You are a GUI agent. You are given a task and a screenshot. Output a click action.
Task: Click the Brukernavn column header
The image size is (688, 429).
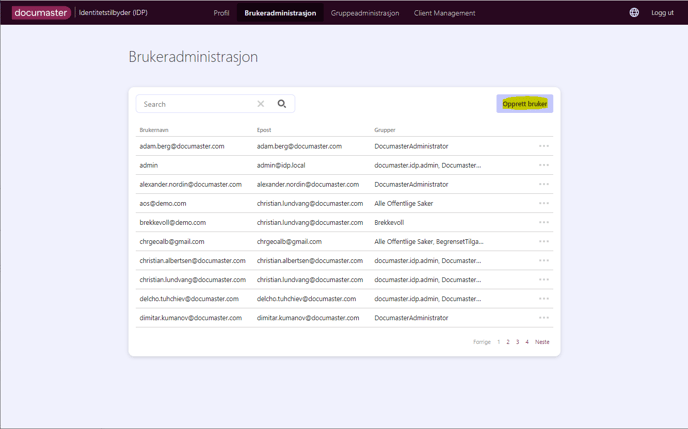pyautogui.click(x=154, y=130)
